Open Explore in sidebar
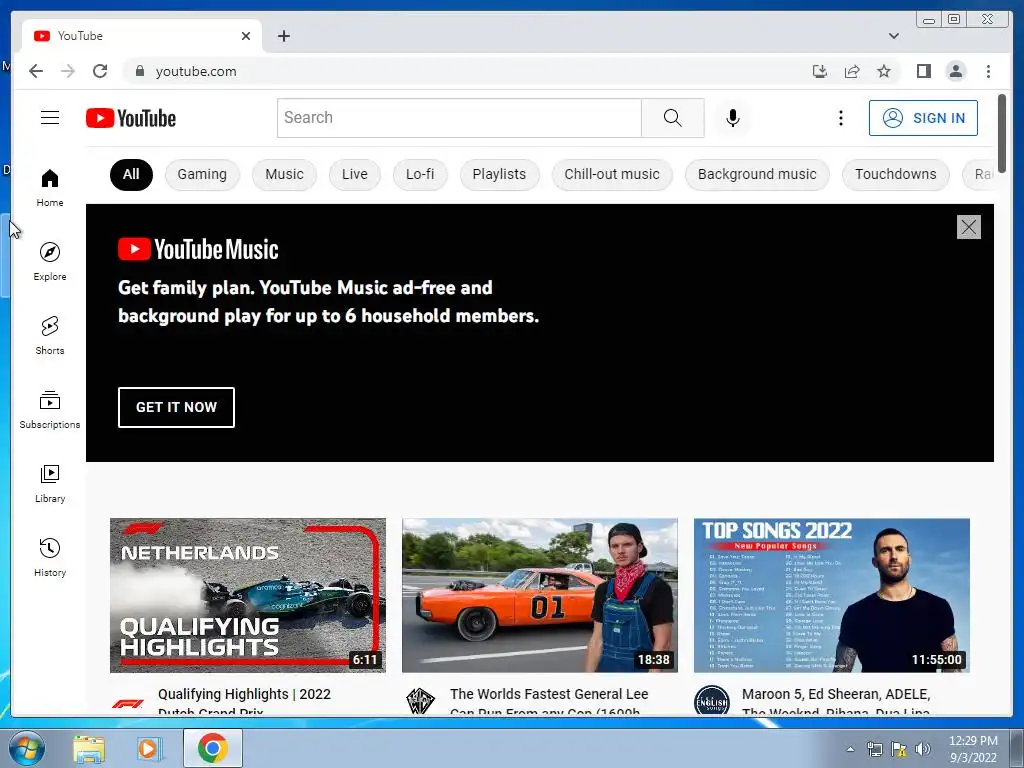 tap(50, 261)
